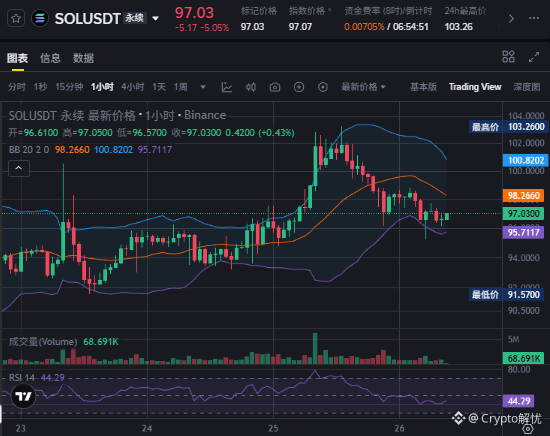Click the 95.7117 lower band price tag

tap(523, 232)
